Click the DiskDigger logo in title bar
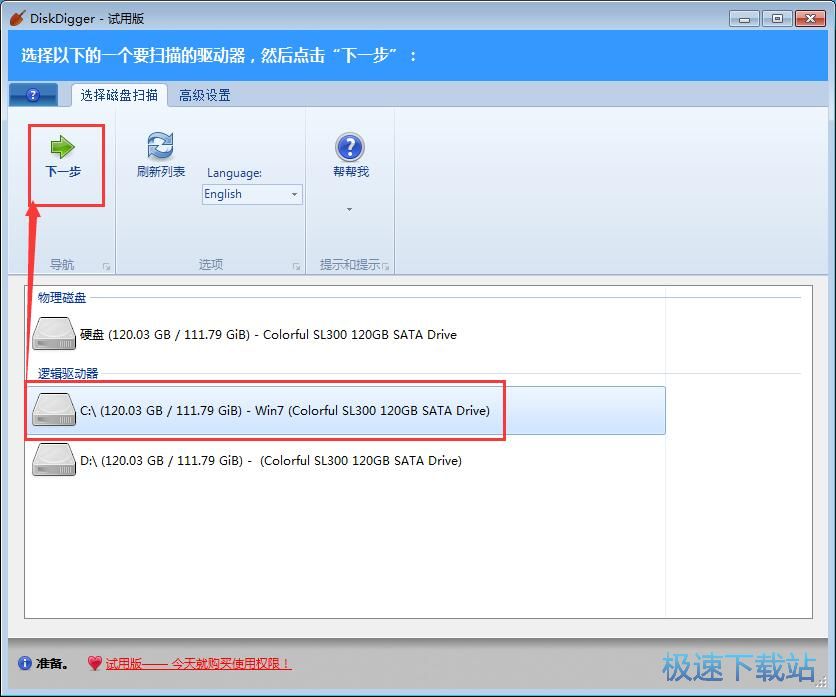 point(17,18)
